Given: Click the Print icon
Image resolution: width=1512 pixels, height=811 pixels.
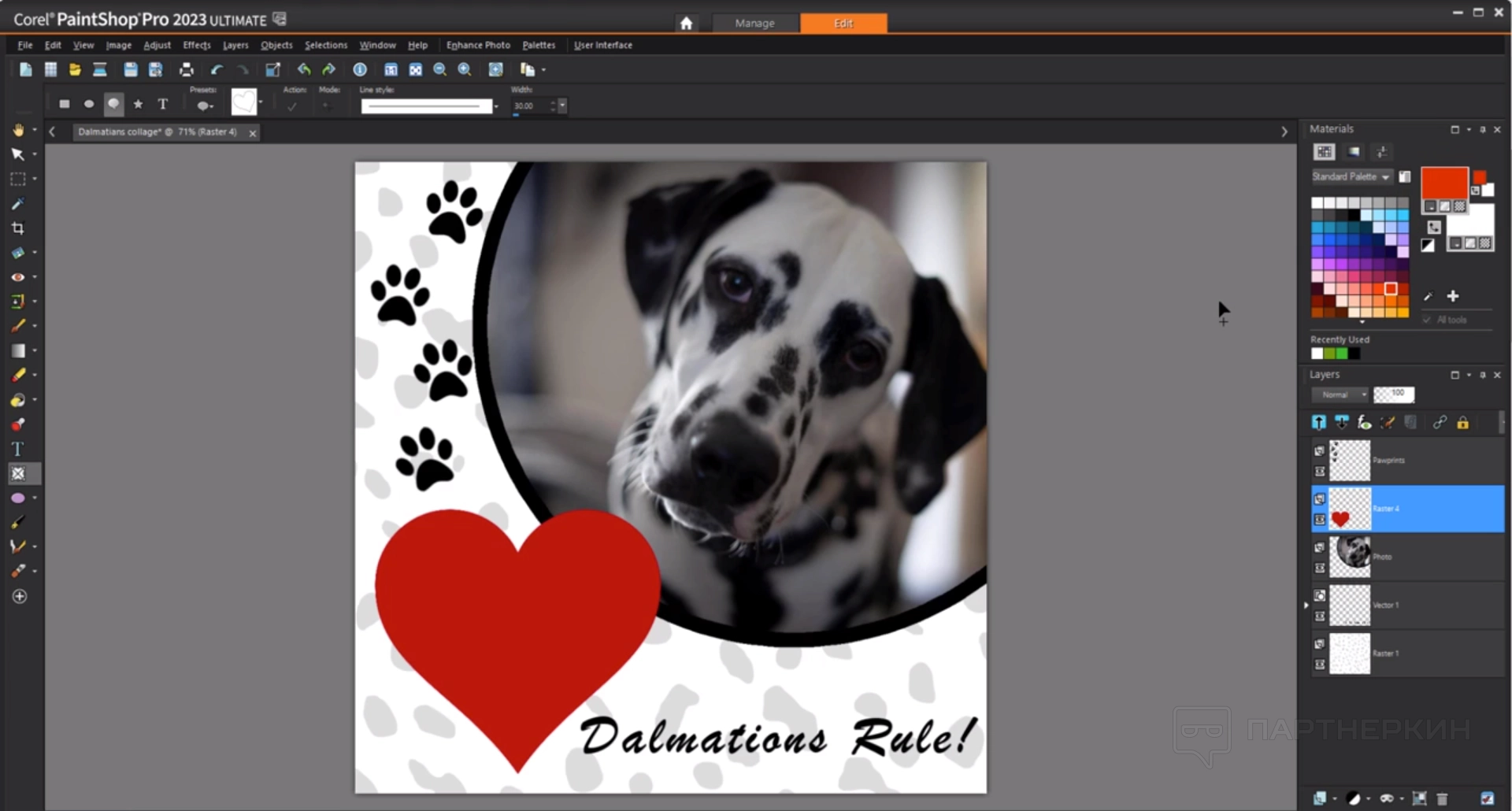Looking at the screenshot, I should (x=186, y=70).
